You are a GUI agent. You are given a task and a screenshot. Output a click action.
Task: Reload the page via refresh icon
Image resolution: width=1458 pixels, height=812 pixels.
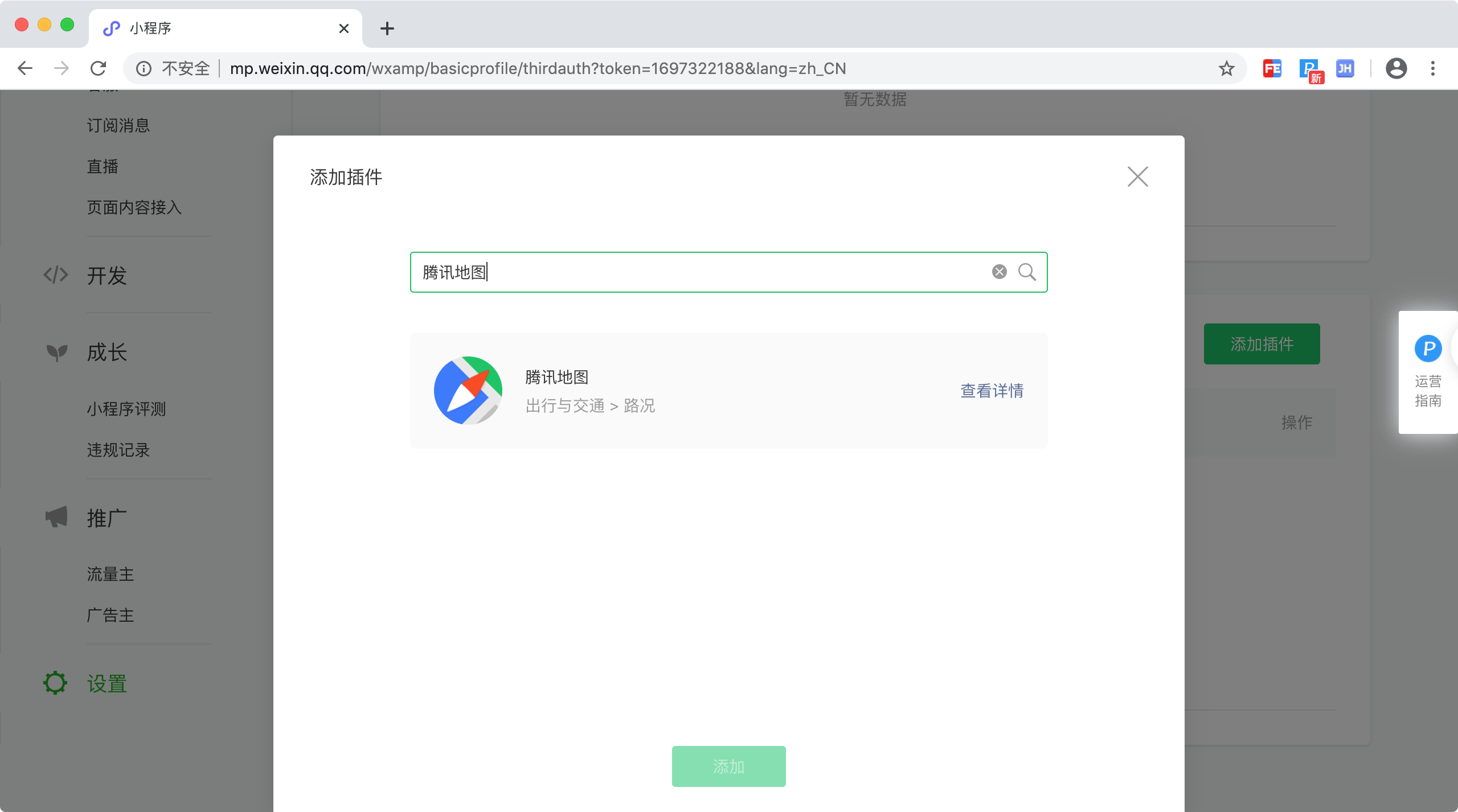pos(99,69)
